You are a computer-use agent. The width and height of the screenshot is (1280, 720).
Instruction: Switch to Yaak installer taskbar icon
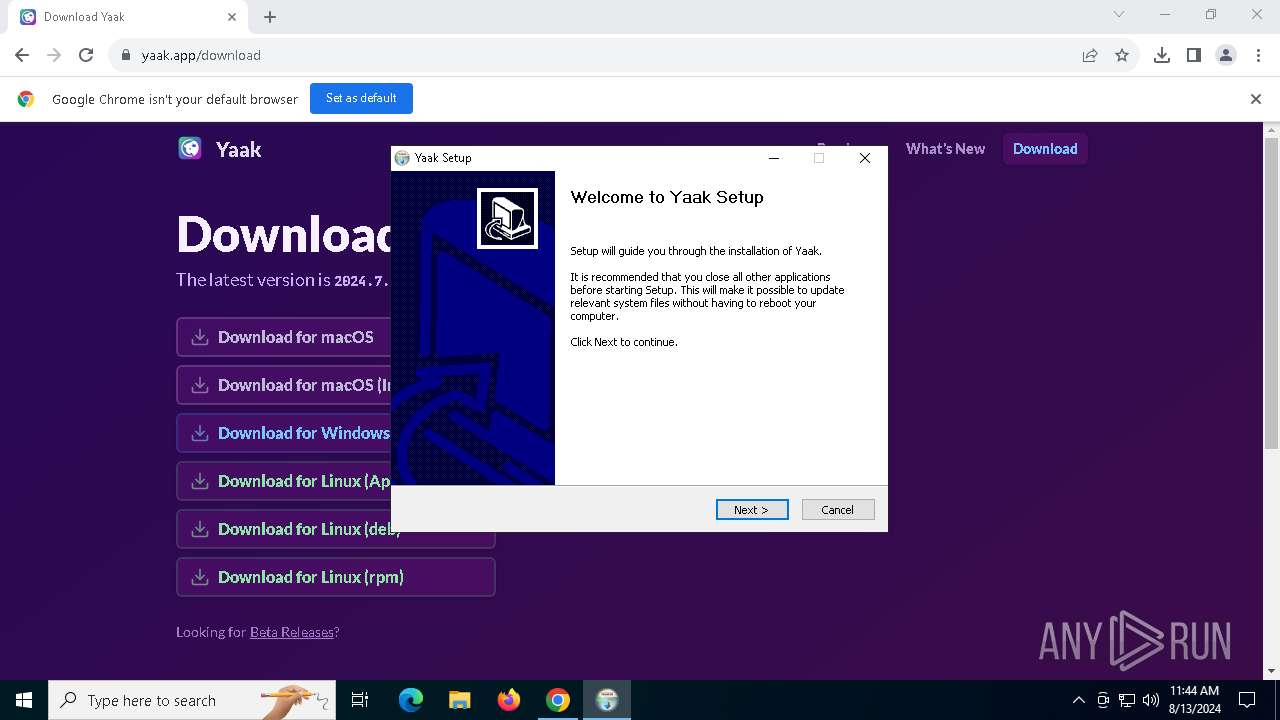click(x=607, y=700)
